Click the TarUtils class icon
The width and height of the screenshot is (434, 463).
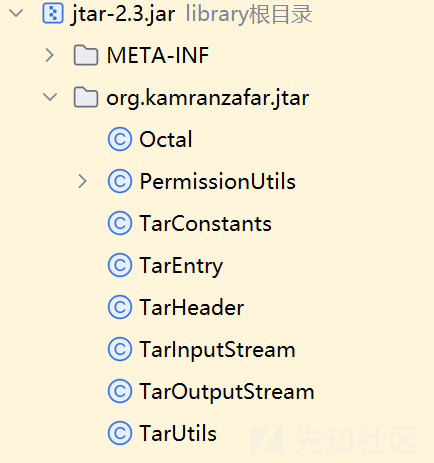[x=120, y=433]
